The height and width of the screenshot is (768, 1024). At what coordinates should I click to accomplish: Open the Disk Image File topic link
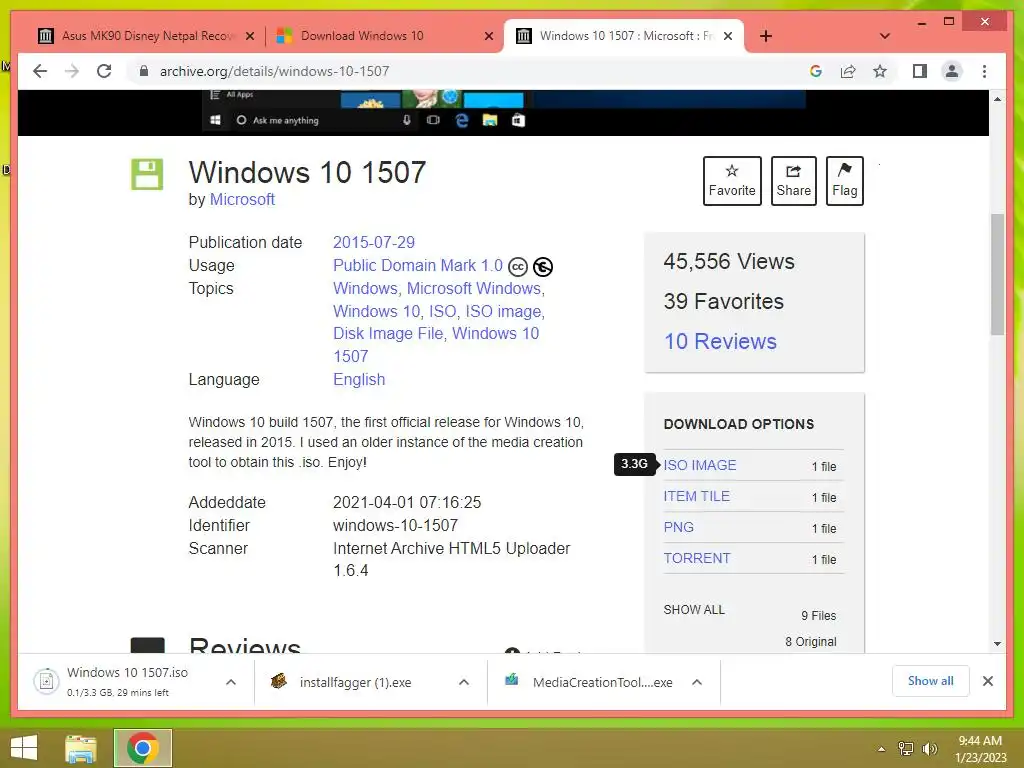pos(388,333)
